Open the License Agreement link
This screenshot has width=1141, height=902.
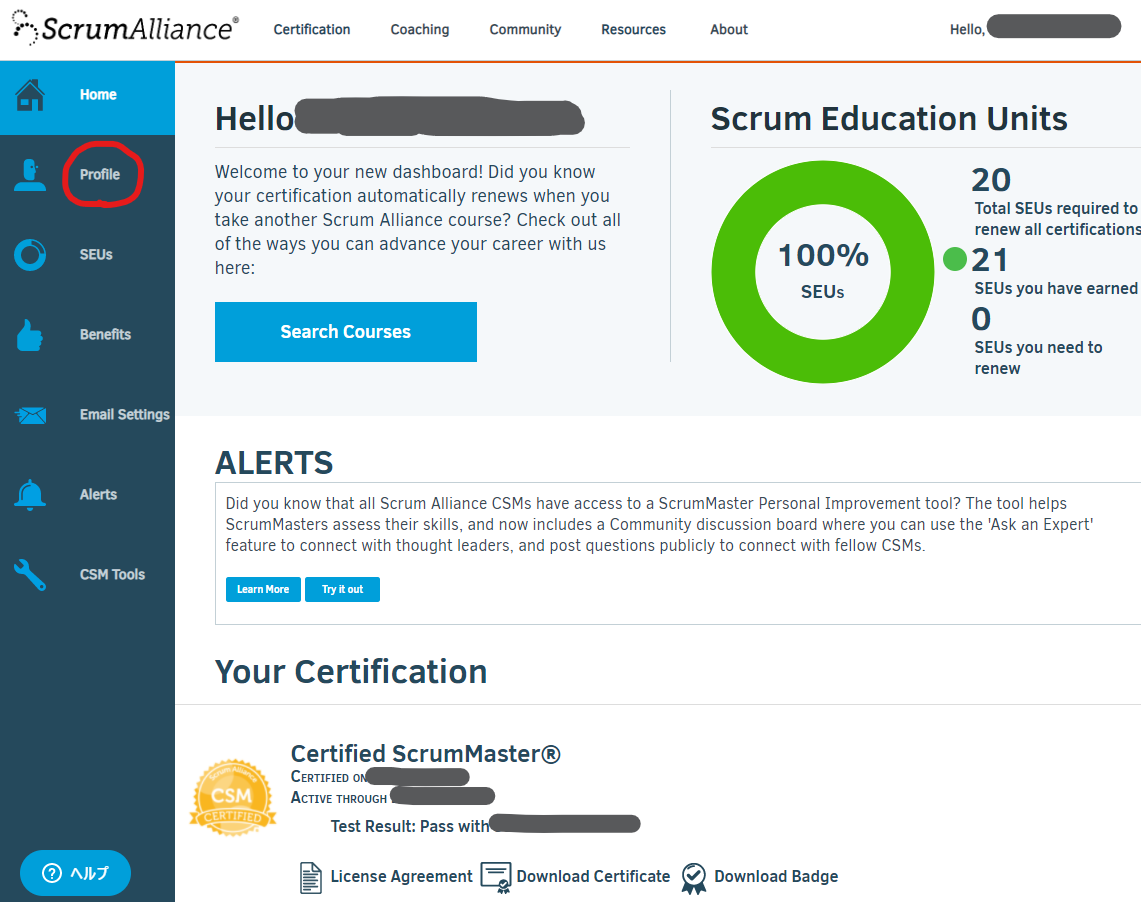[401, 877]
